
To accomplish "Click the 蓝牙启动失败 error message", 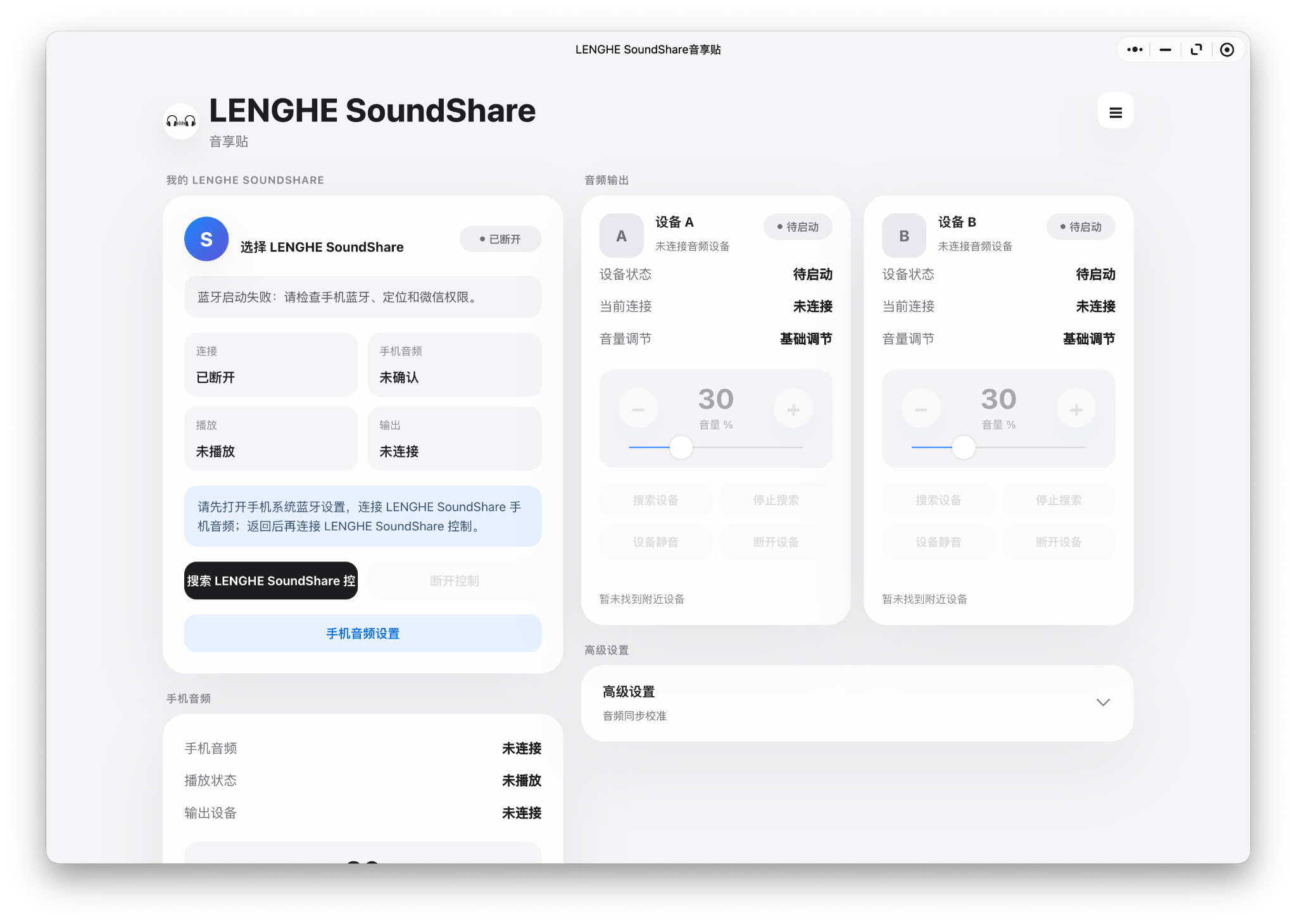I will [x=363, y=297].
